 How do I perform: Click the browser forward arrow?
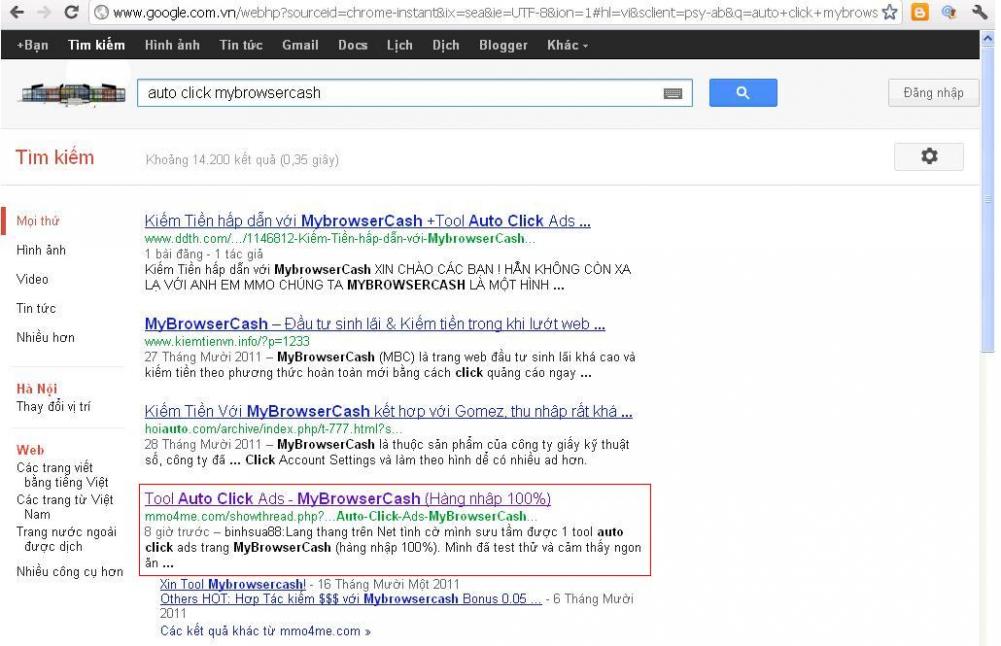point(44,12)
